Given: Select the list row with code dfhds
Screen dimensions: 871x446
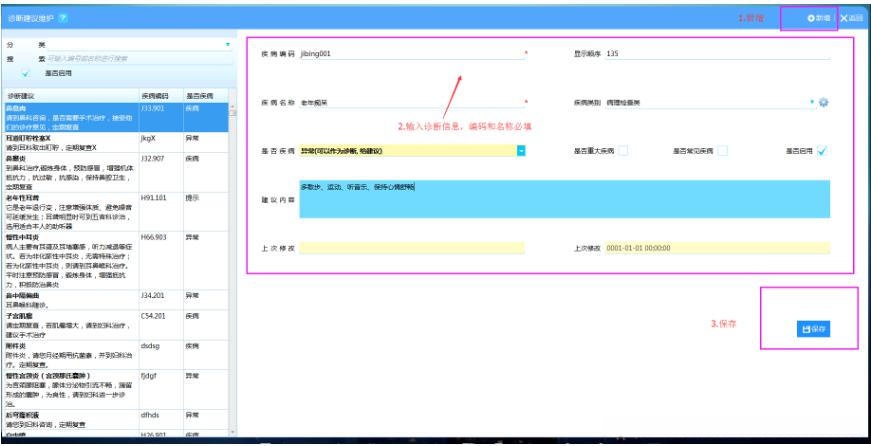Looking at the screenshot, I should pyautogui.click(x=116, y=420).
